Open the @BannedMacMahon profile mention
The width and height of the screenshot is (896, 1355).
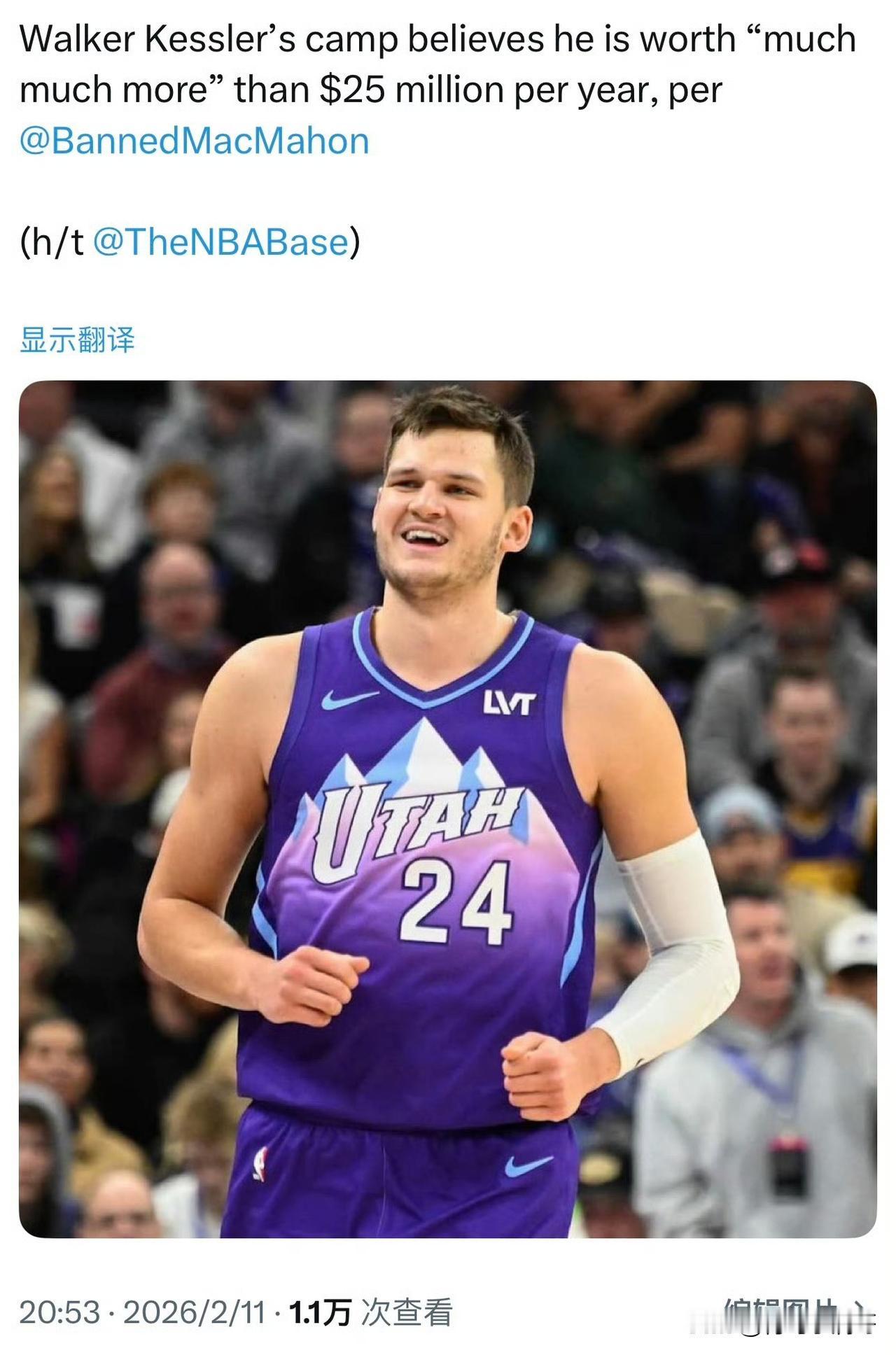[194, 141]
